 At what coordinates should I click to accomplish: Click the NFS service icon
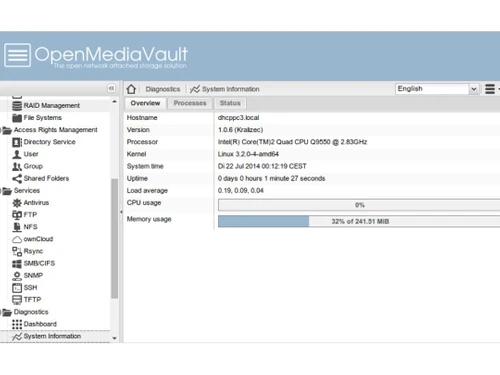(17, 227)
